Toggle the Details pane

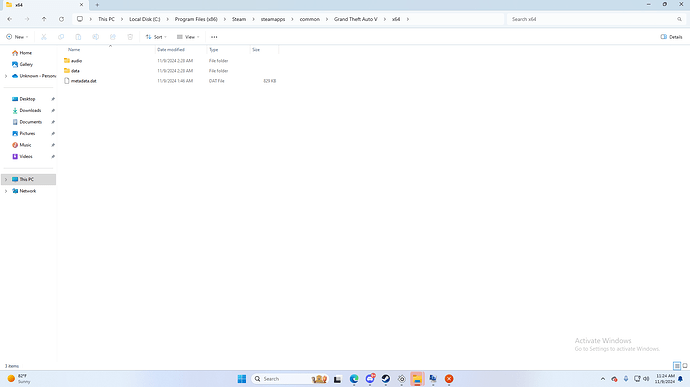click(671, 37)
